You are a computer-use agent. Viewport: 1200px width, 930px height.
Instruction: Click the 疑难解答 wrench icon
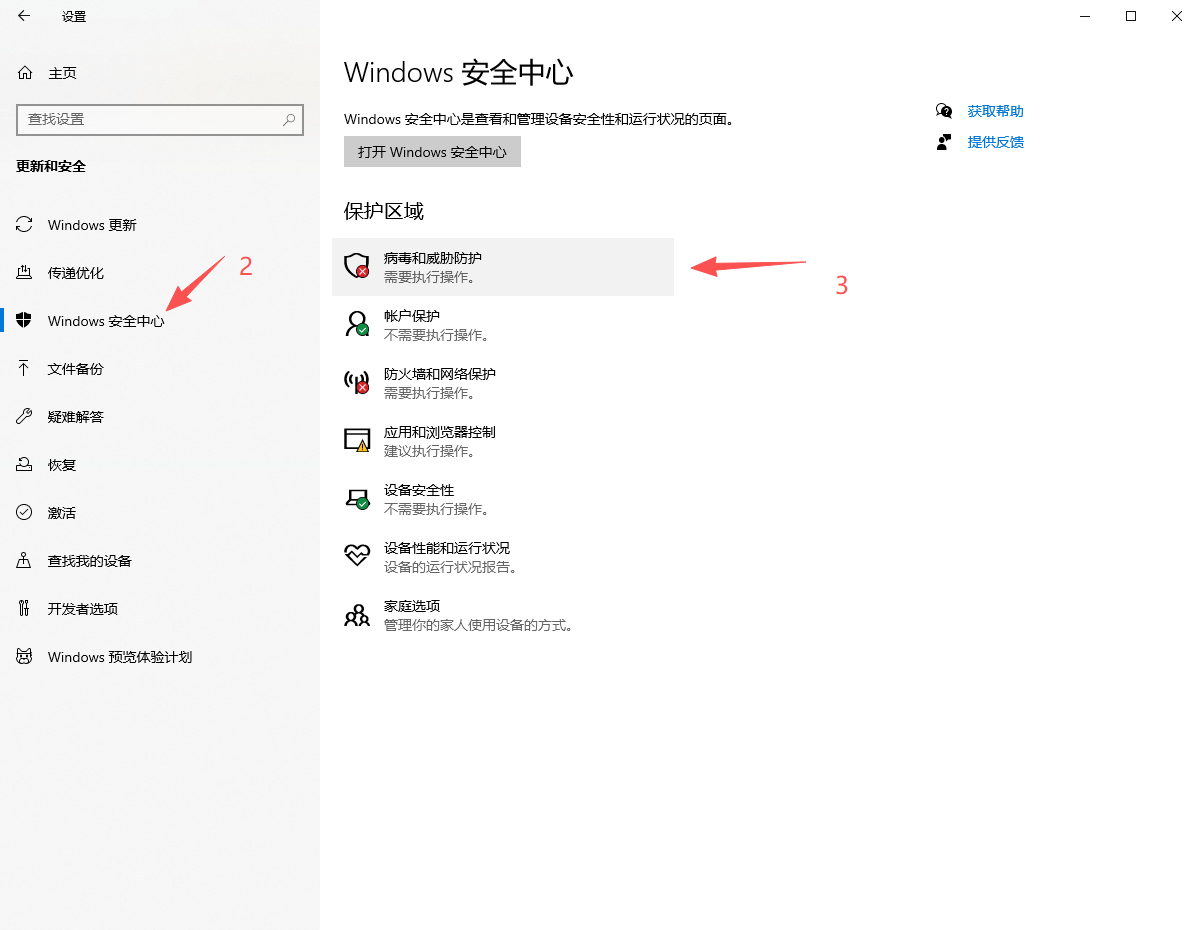[x=24, y=417]
